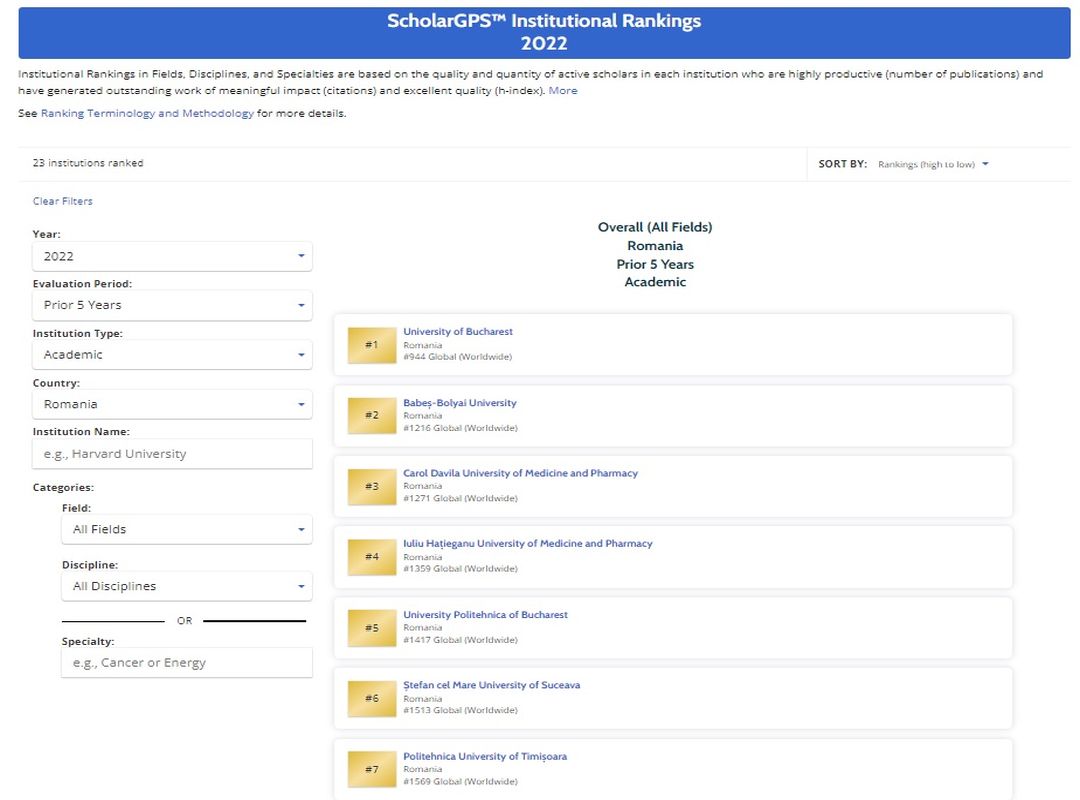This screenshot has height=800, width=1080.
Task: Click the #4 gold rank badge
Action: pos(371,557)
